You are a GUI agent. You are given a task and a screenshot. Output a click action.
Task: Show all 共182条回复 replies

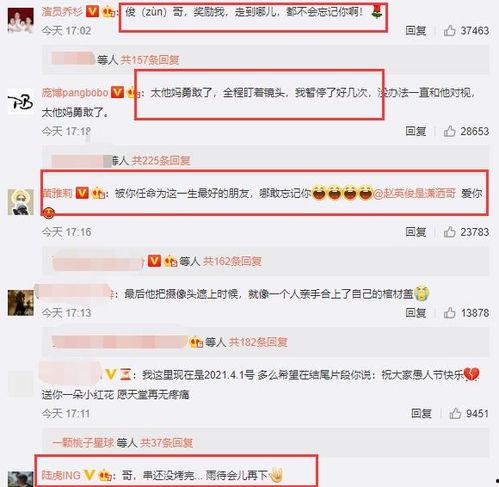(258, 342)
